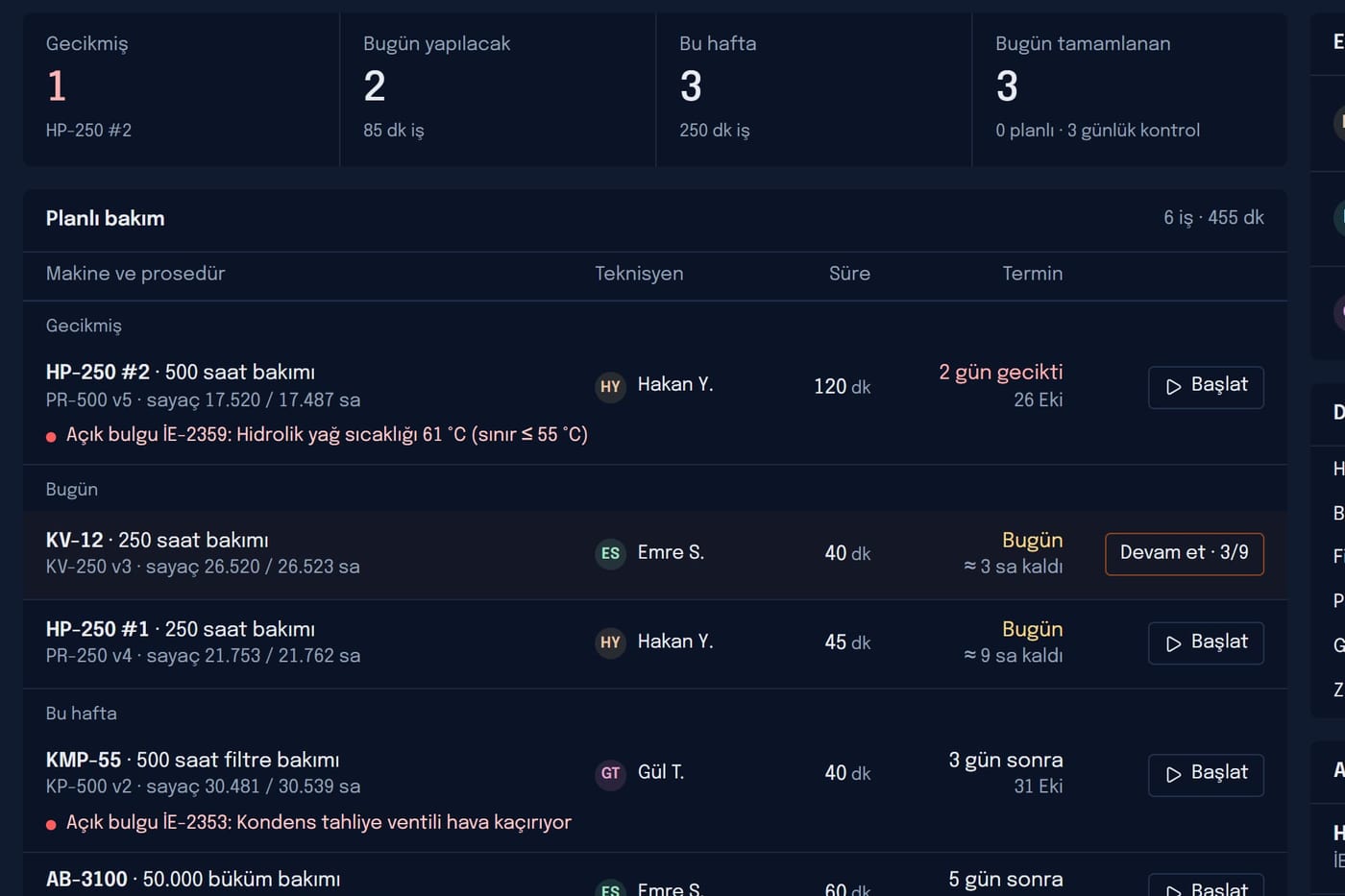Open the Bugün yapılacak summary card
This screenshot has height=896, width=1345.
click(x=498, y=89)
